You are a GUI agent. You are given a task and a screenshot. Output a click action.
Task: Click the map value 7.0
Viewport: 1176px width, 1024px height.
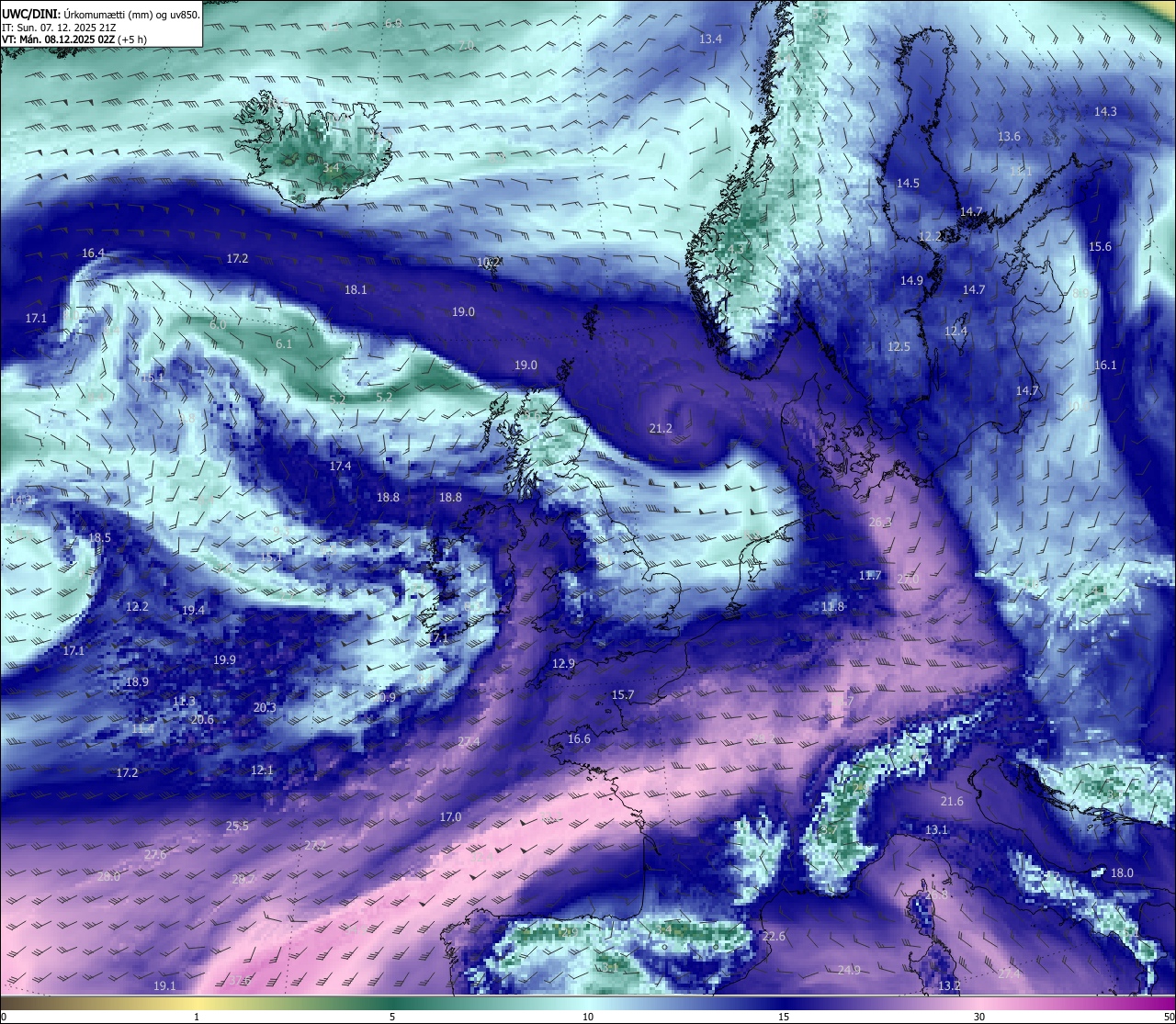467,46
